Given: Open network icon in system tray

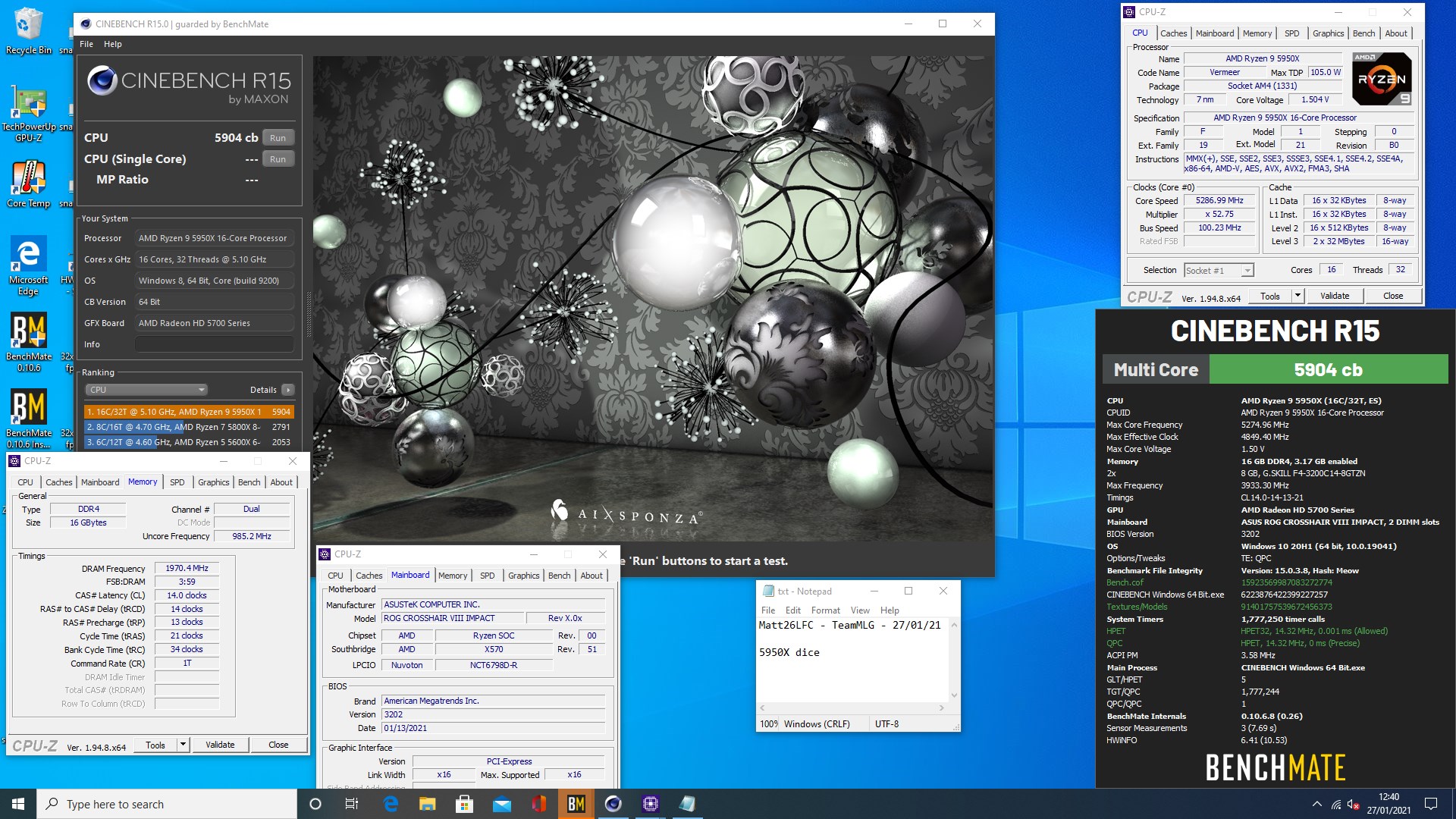Looking at the screenshot, I should pos(1336,804).
